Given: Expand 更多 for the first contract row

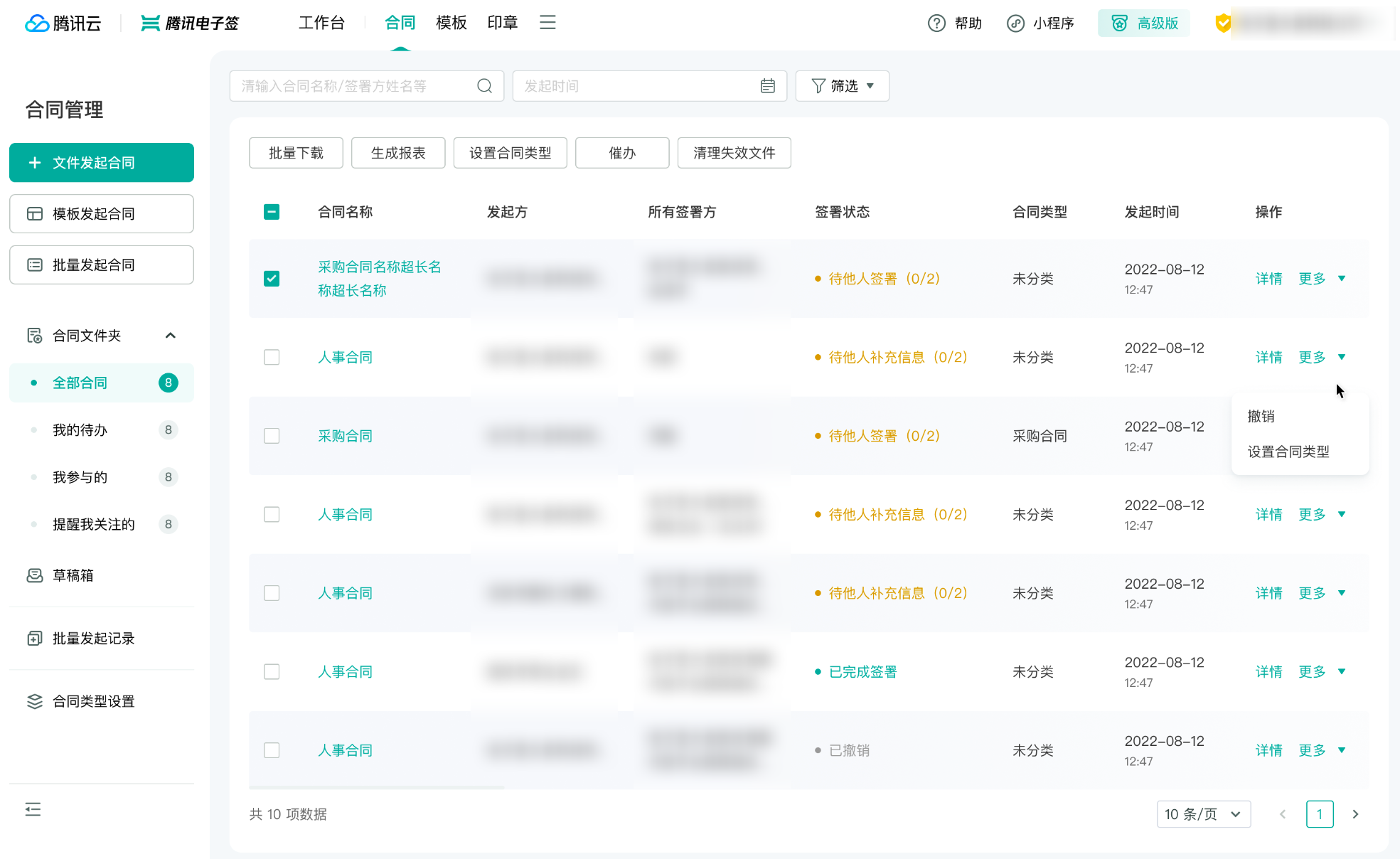Looking at the screenshot, I should click(1322, 279).
